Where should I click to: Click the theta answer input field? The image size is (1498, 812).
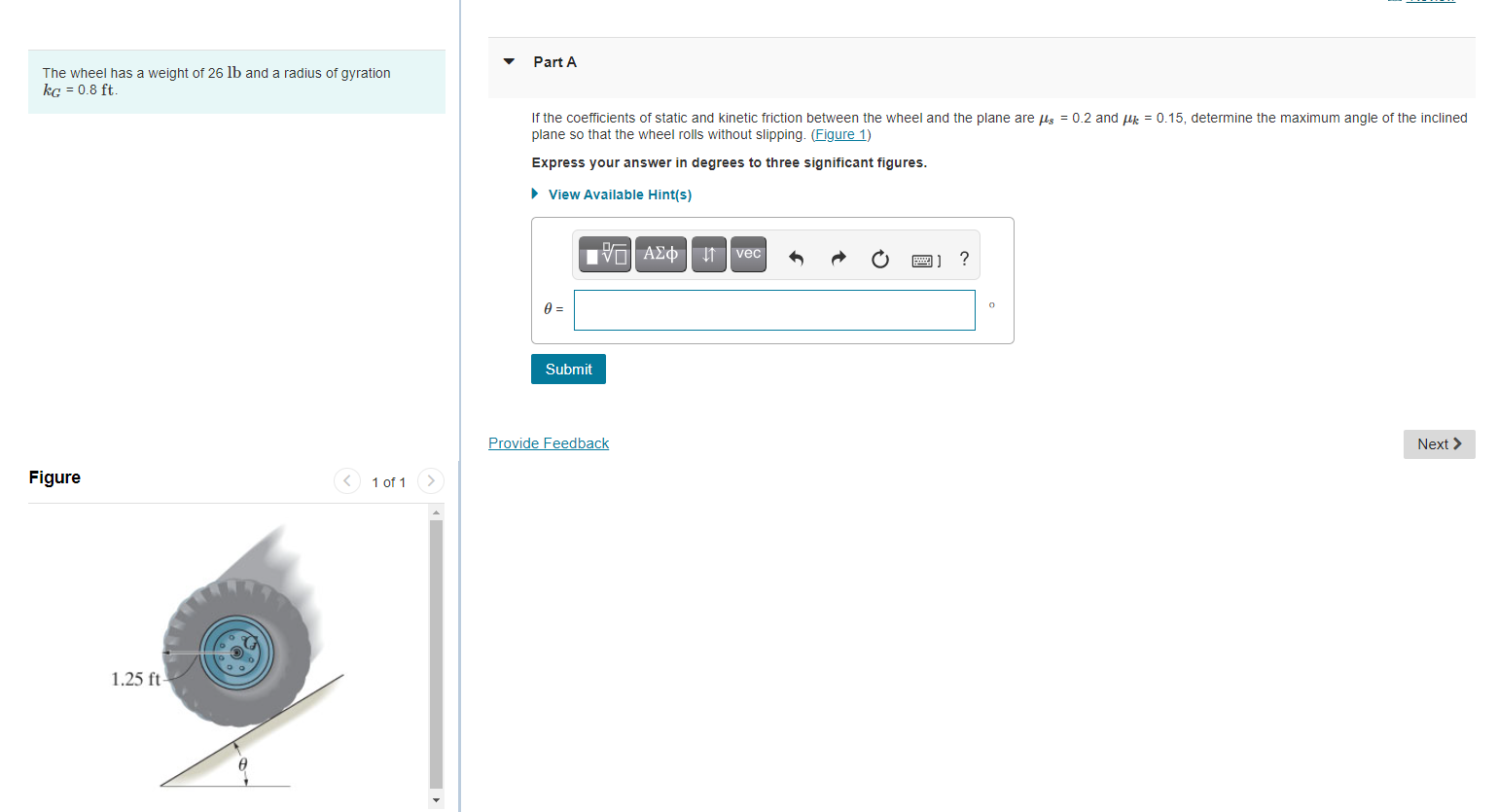coord(774,310)
